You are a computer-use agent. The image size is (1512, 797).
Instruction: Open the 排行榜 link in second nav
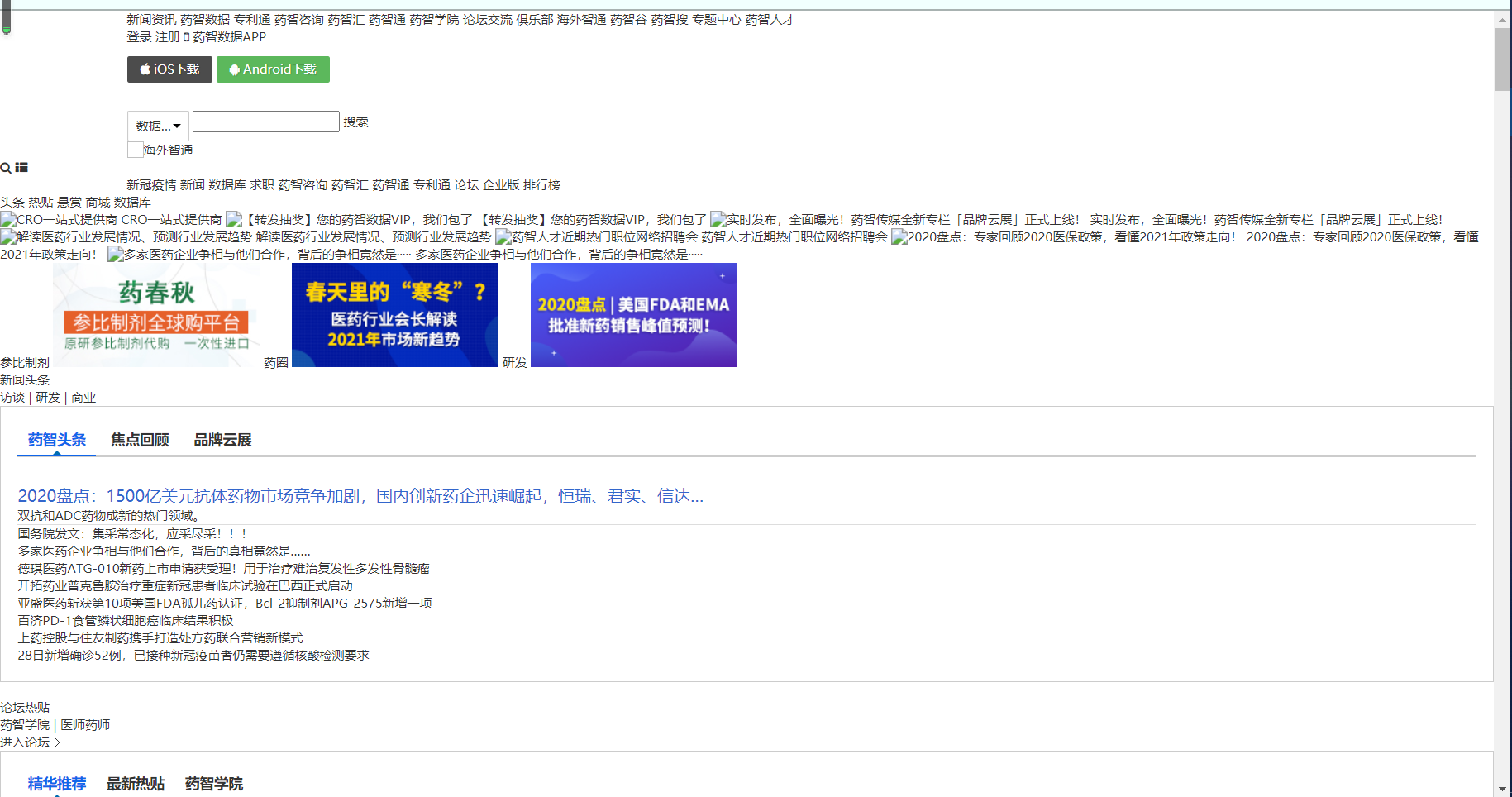point(541,185)
